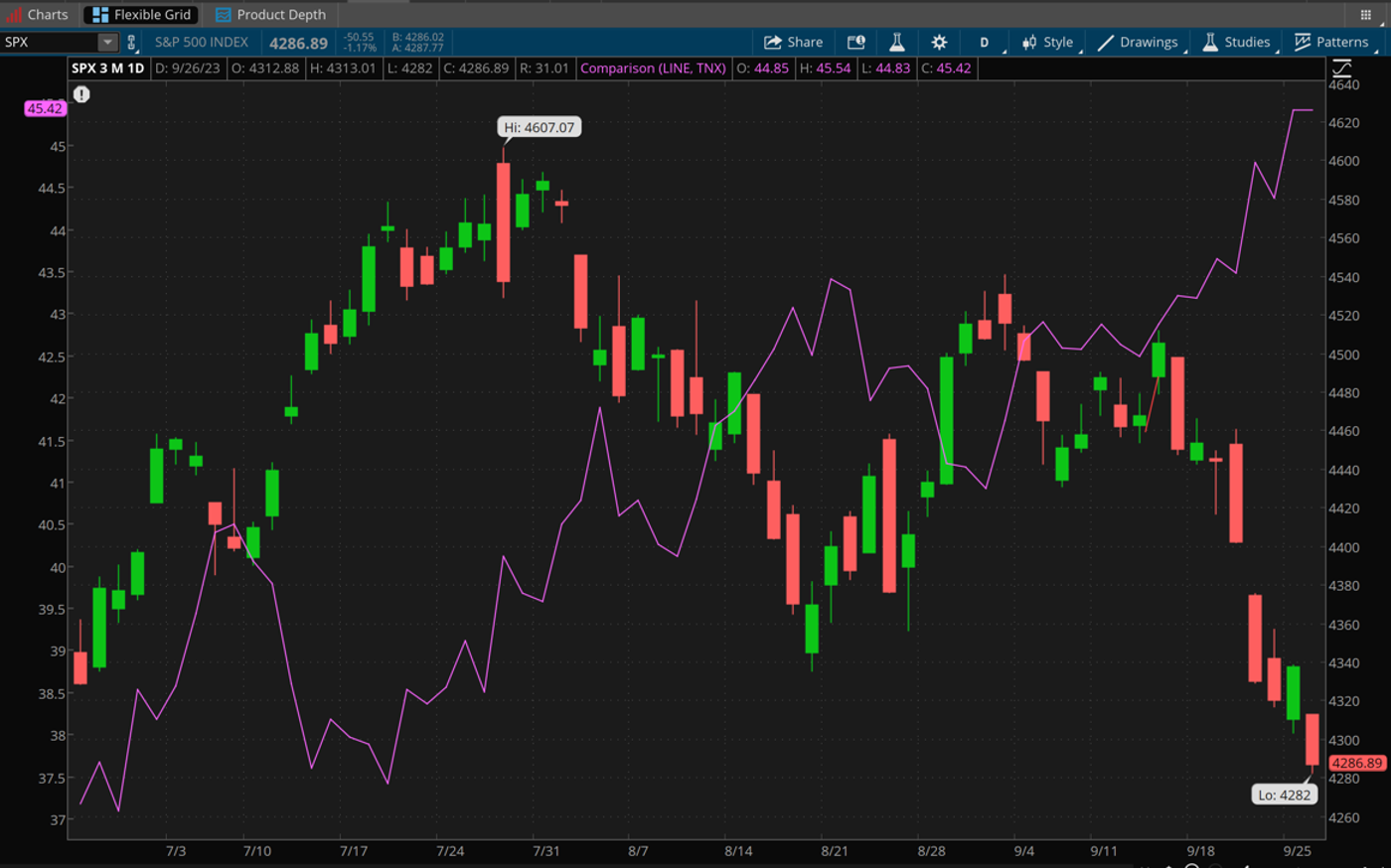Open the Studies menu
The height and width of the screenshot is (868, 1391).
[1237, 42]
